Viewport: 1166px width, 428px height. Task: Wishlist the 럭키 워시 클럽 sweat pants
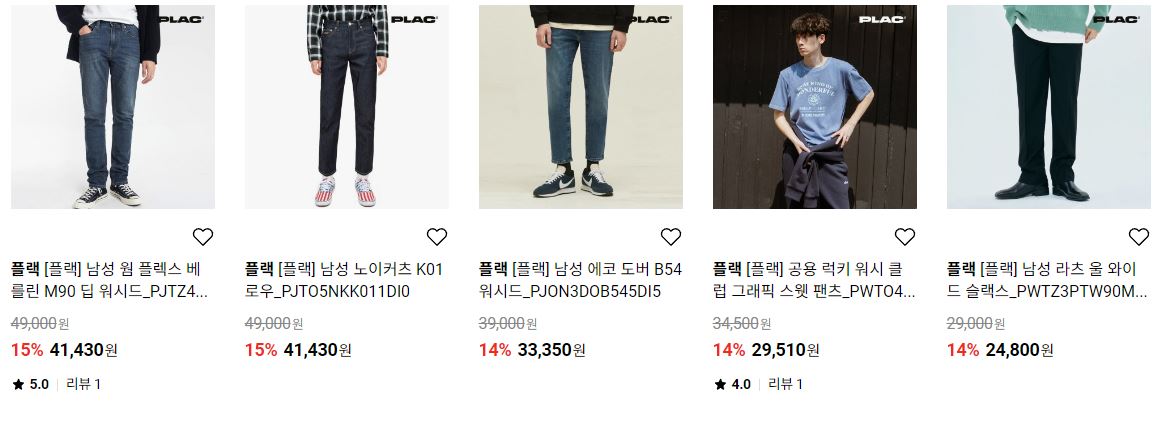[x=904, y=237]
